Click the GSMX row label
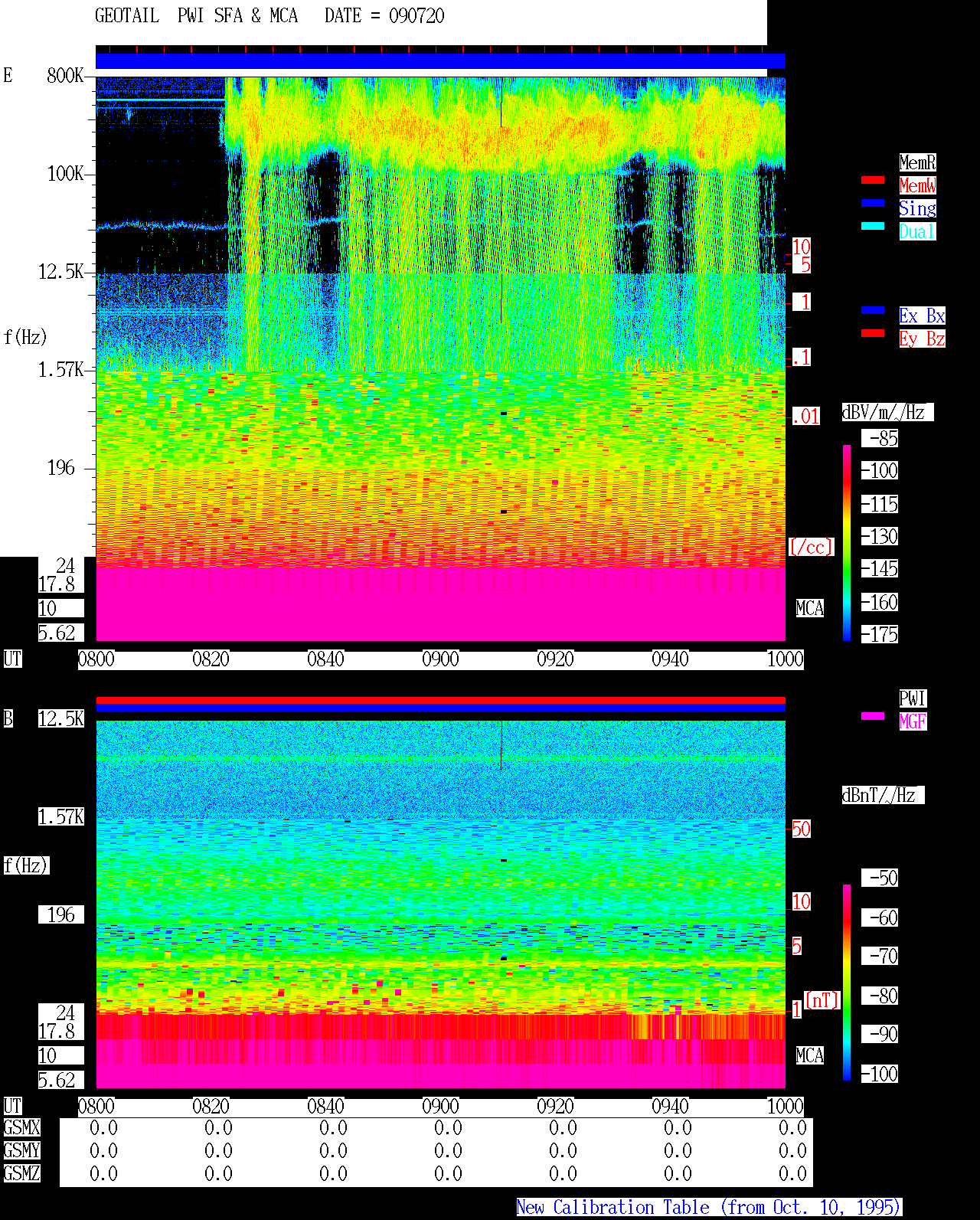This screenshot has width=980, height=1220. tap(21, 1127)
